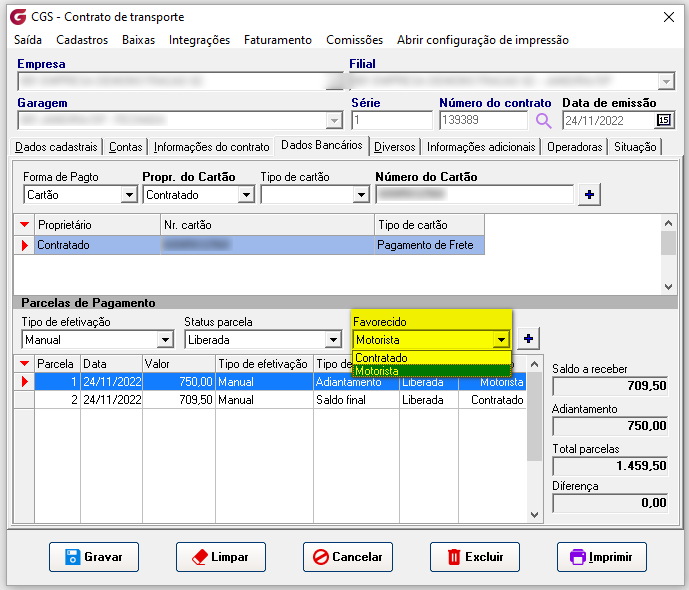Click scroll down arrow in Parcelas table
Image resolution: width=689 pixels, height=590 pixels.
[x=534, y=514]
